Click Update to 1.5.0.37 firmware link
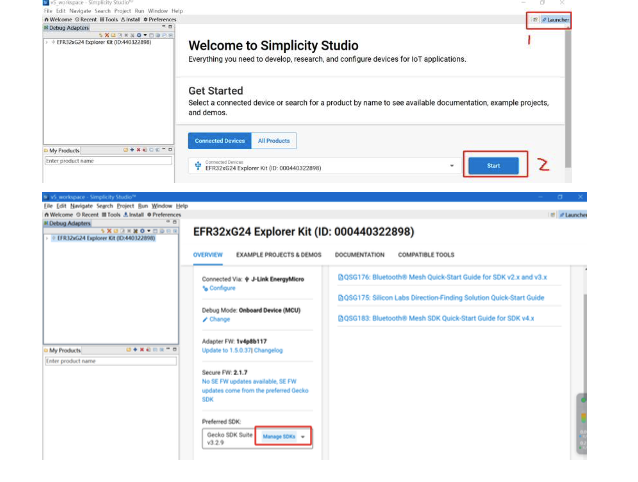Viewport: 638px width, 482px height. [x=227, y=350]
